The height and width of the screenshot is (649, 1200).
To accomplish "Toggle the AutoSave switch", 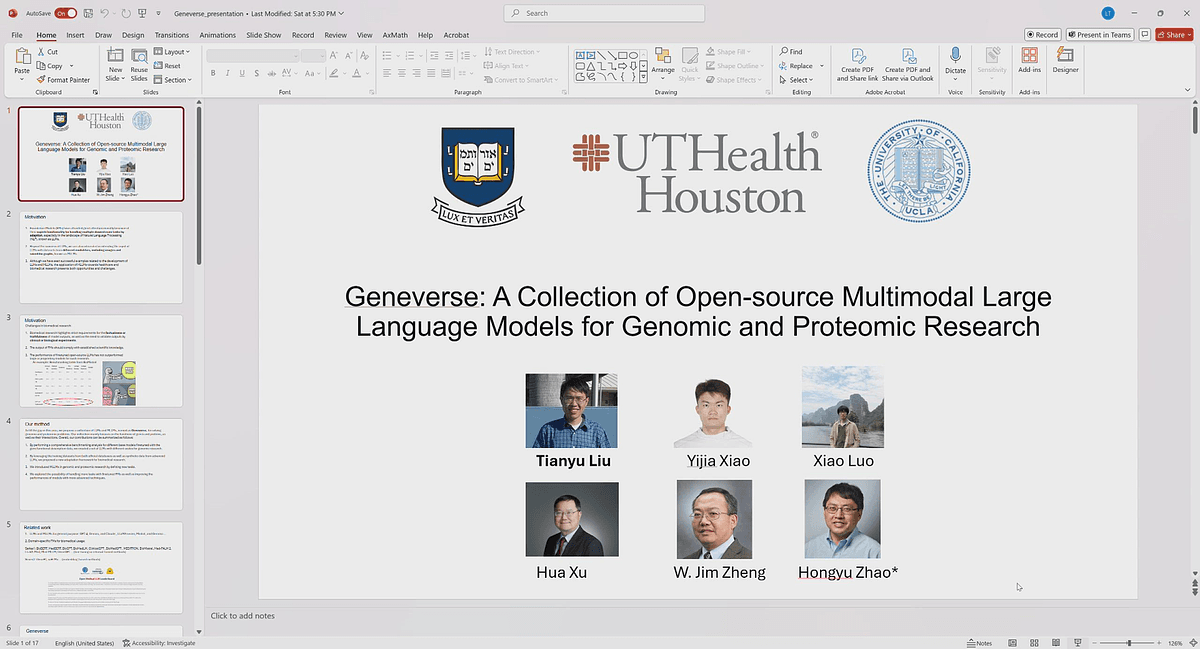I will pos(65,13).
